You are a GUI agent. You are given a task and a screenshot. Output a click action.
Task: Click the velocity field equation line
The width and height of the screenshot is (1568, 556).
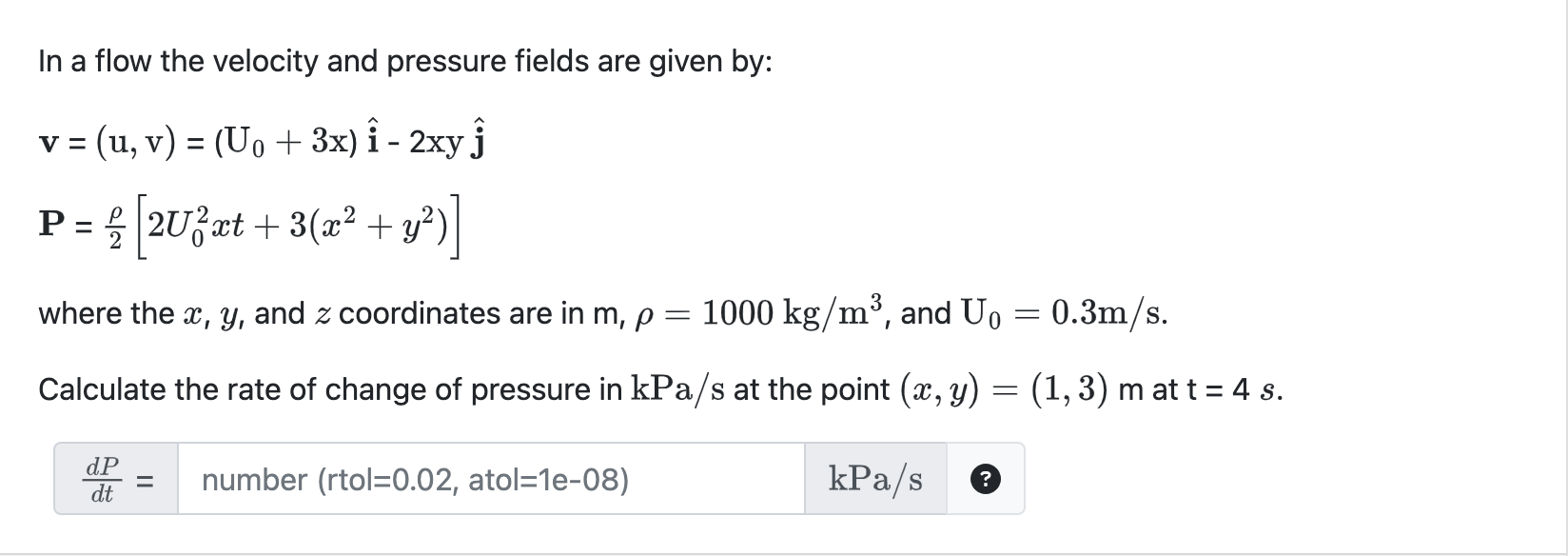(262, 138)
